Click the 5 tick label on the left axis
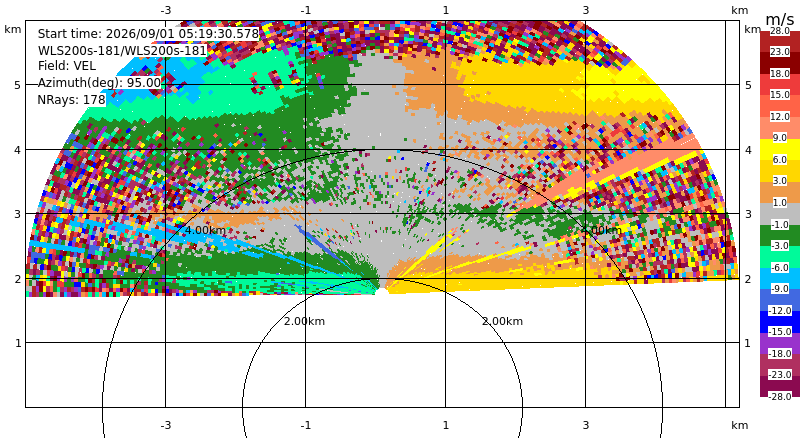Screen dimensions: 800x438 (18, 85)
